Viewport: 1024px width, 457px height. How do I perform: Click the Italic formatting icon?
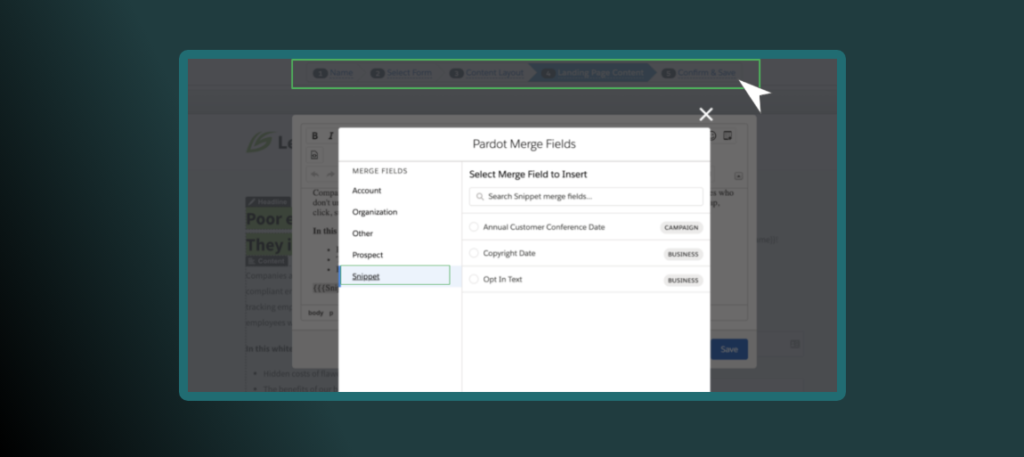click(330, 136)
